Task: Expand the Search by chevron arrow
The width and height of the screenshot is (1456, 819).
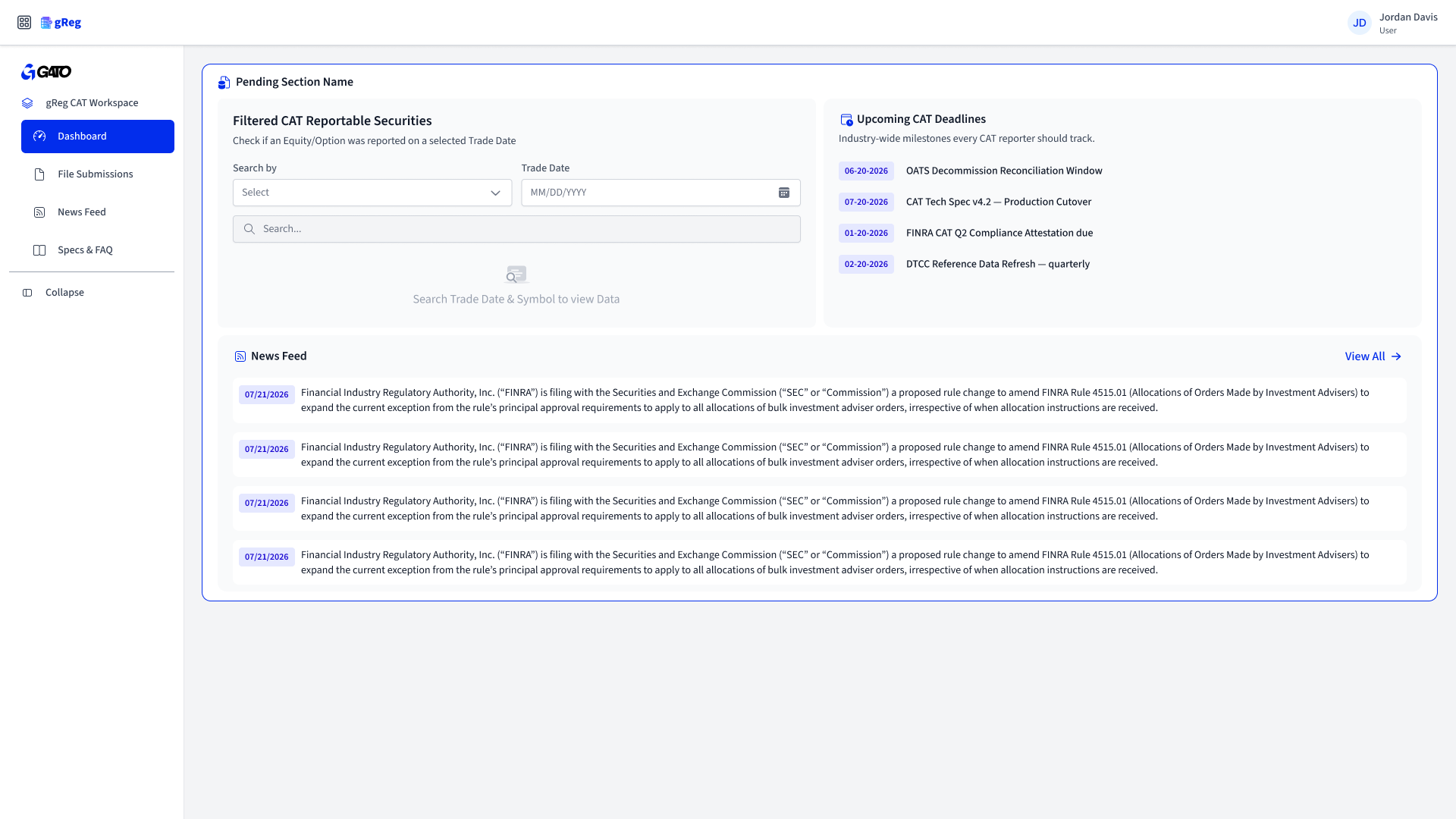Action: (x=495, y=193)
